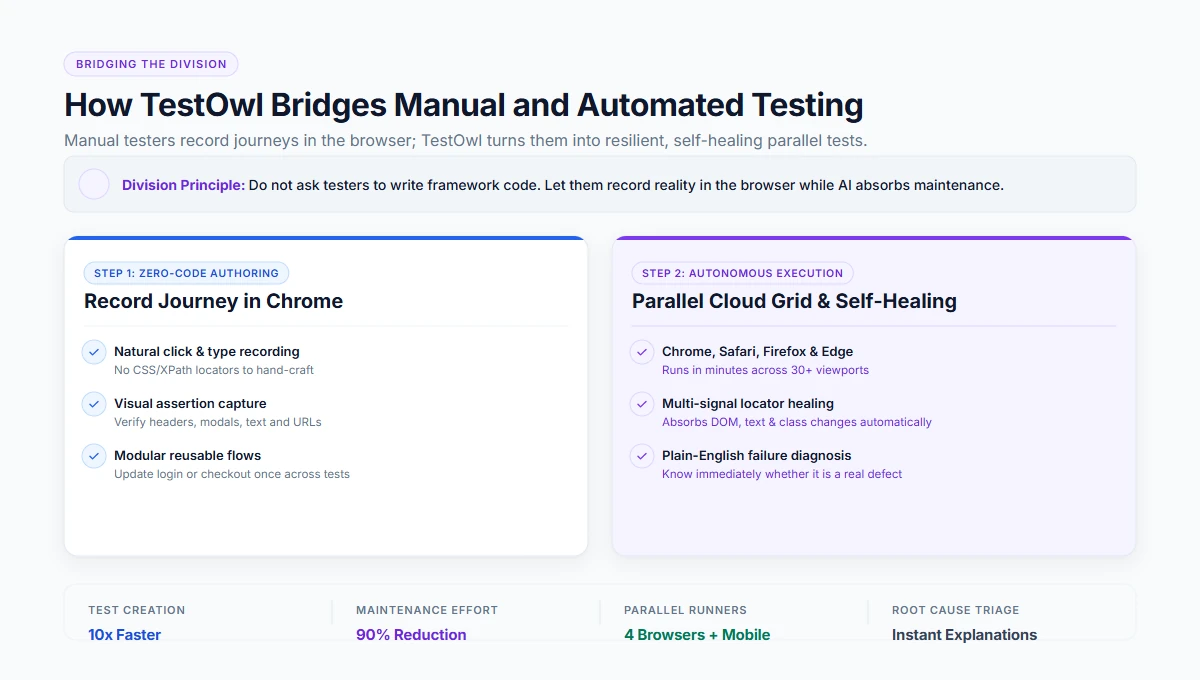Screen dimensions: 1200x680
Task: Click Know immediately whether it is a real defect
Action: 782,474
